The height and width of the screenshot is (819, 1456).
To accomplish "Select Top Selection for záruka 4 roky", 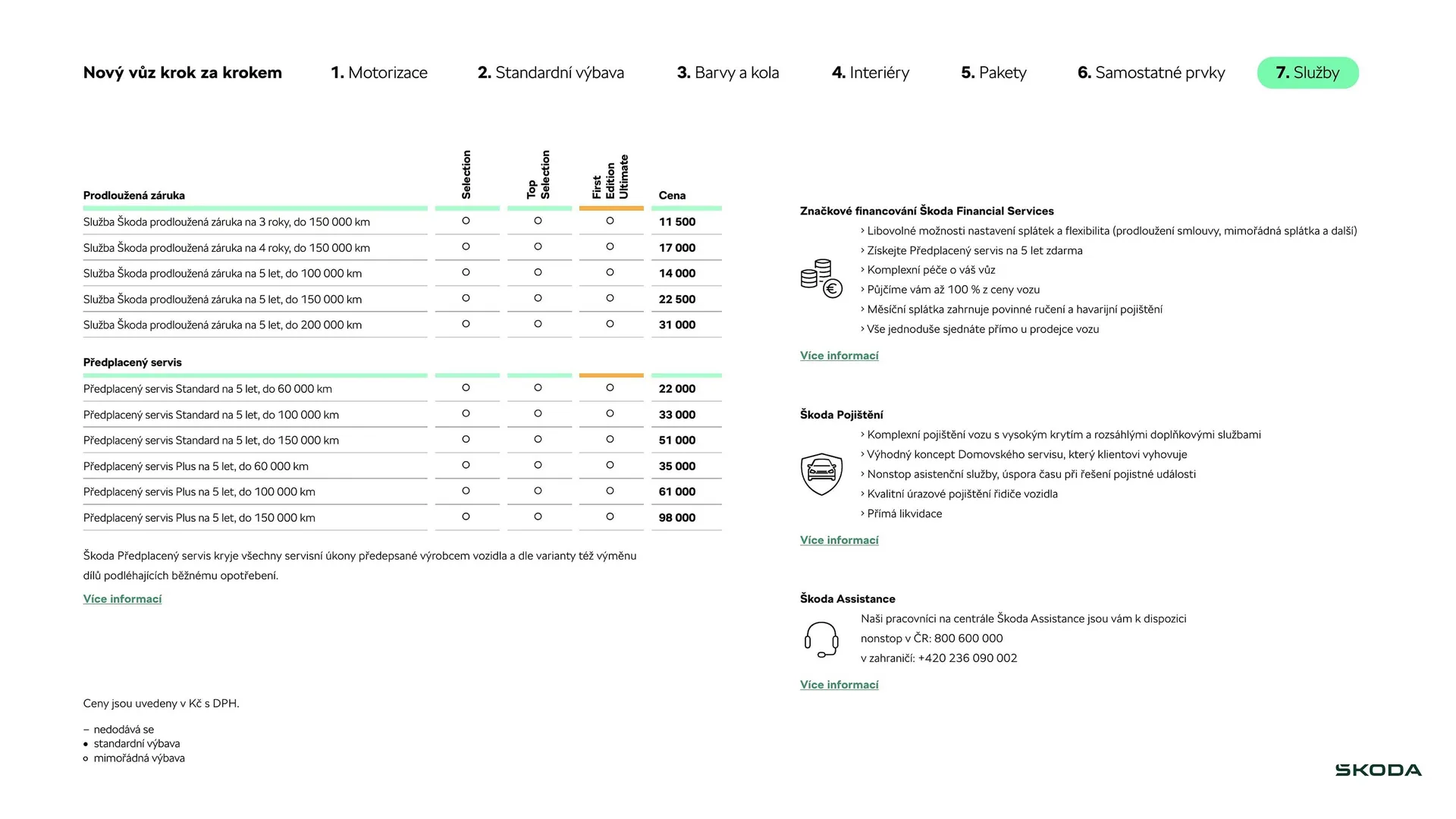I will [x=538, y=246].
